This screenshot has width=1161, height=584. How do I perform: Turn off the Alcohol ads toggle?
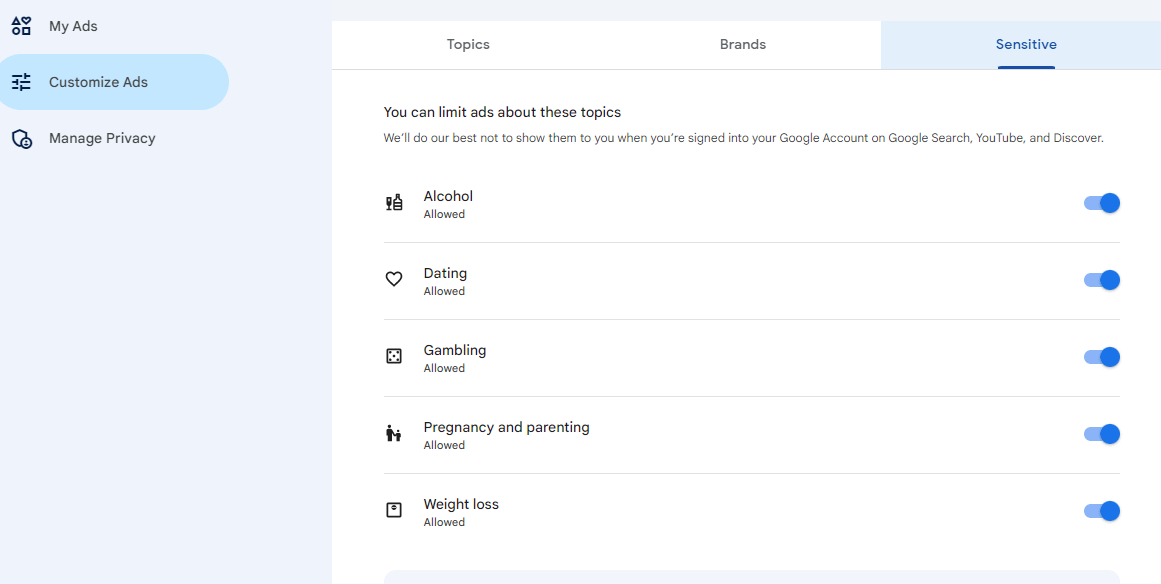[x=1102, y=203]
